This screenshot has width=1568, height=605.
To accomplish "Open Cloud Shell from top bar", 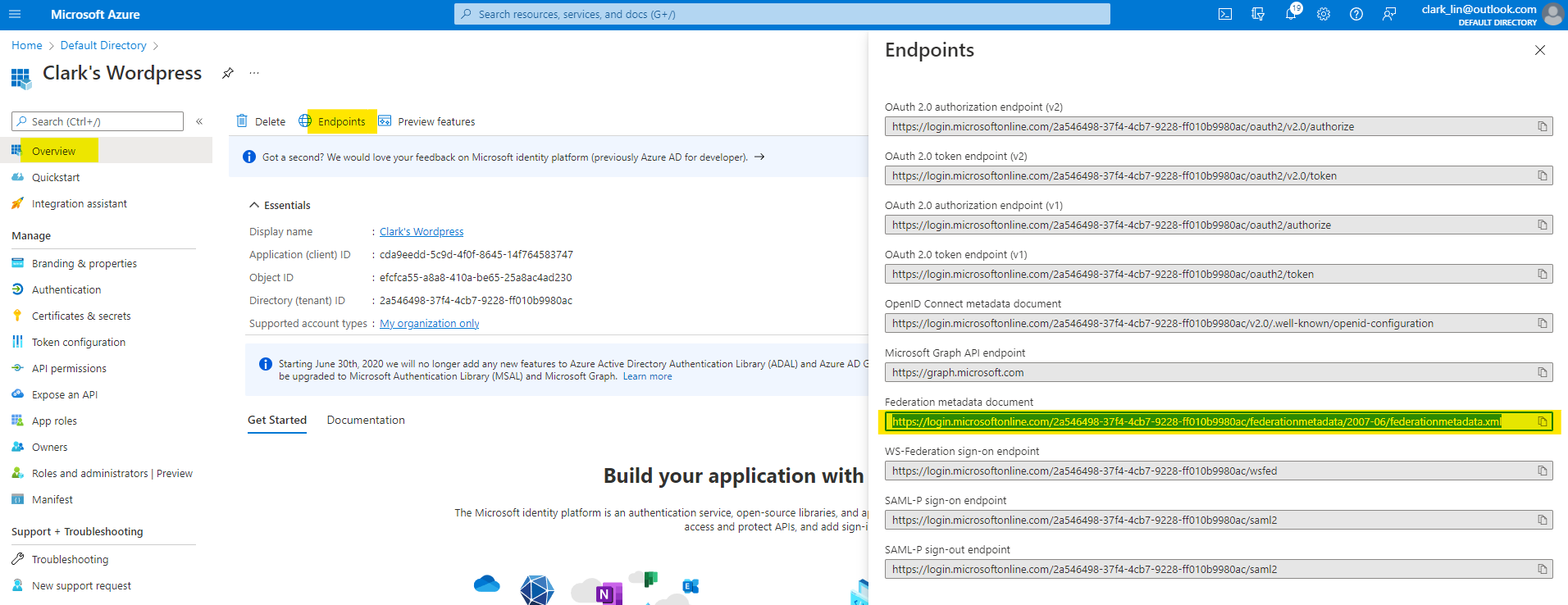I will click(1225, 14).
